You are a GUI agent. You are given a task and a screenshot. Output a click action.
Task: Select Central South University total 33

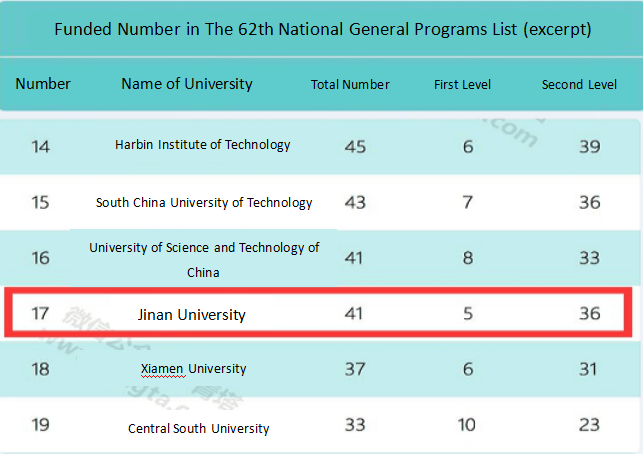coord(355,425)
